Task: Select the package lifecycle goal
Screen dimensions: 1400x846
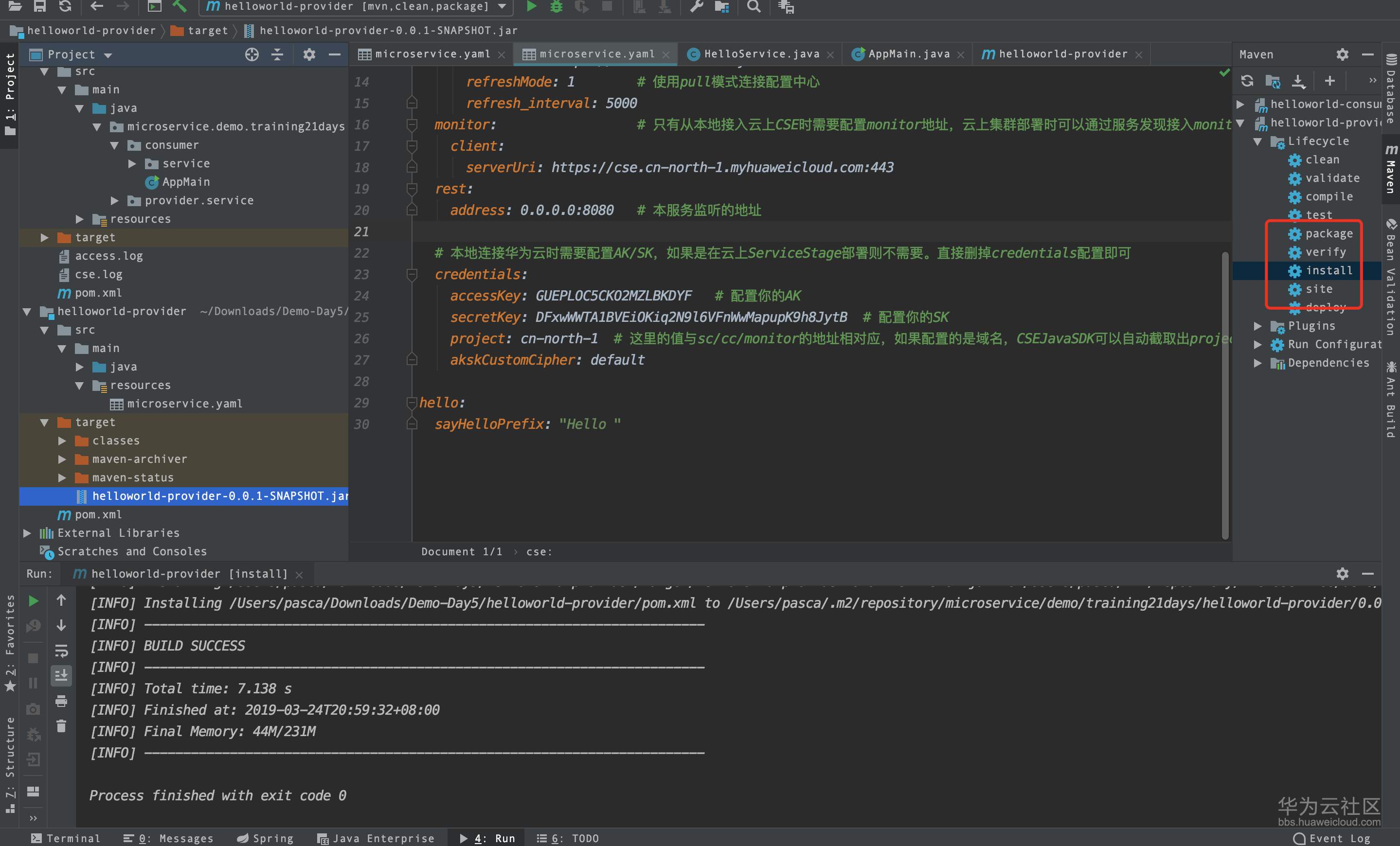Action: click(1328, 233)
